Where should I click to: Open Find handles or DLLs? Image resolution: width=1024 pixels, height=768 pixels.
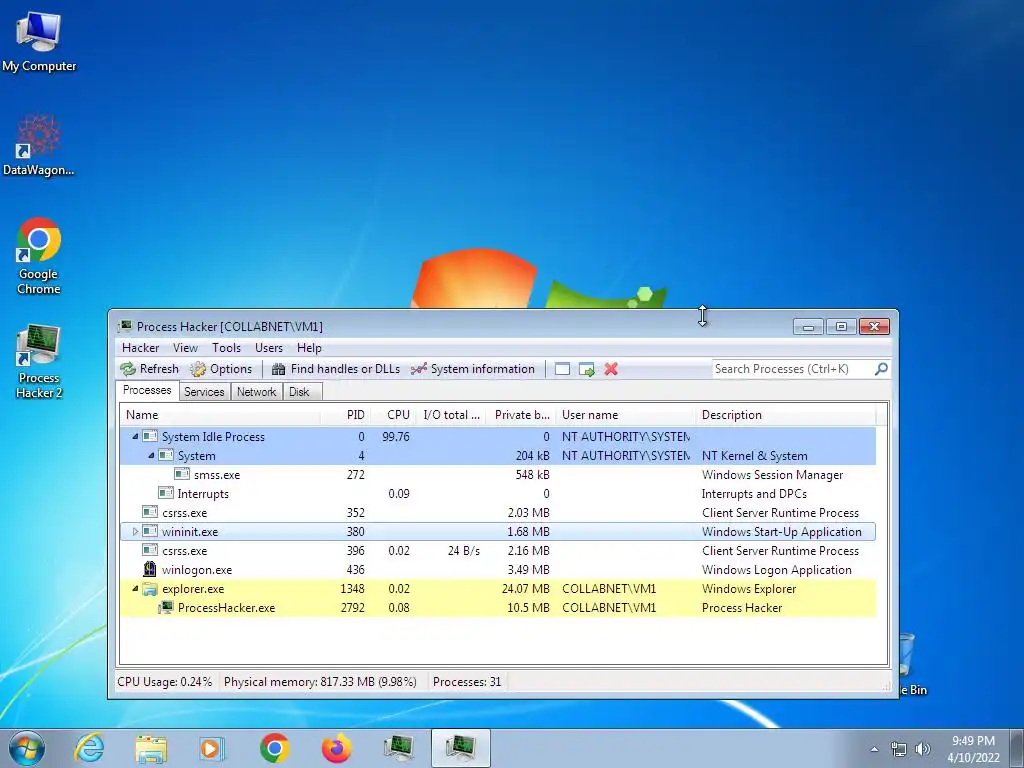click(336, 369)
